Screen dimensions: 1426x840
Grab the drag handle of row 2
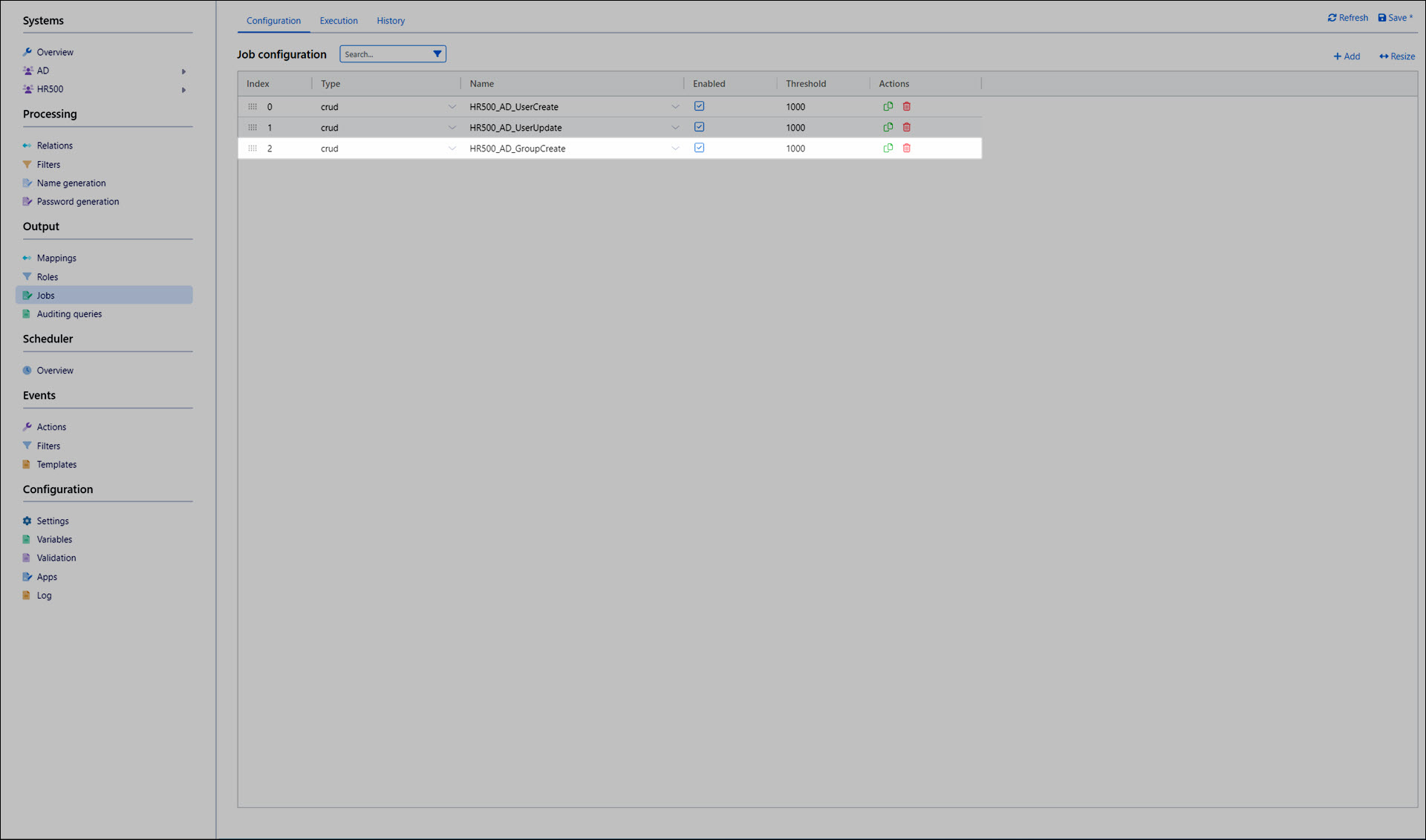(x=253, y=148)
